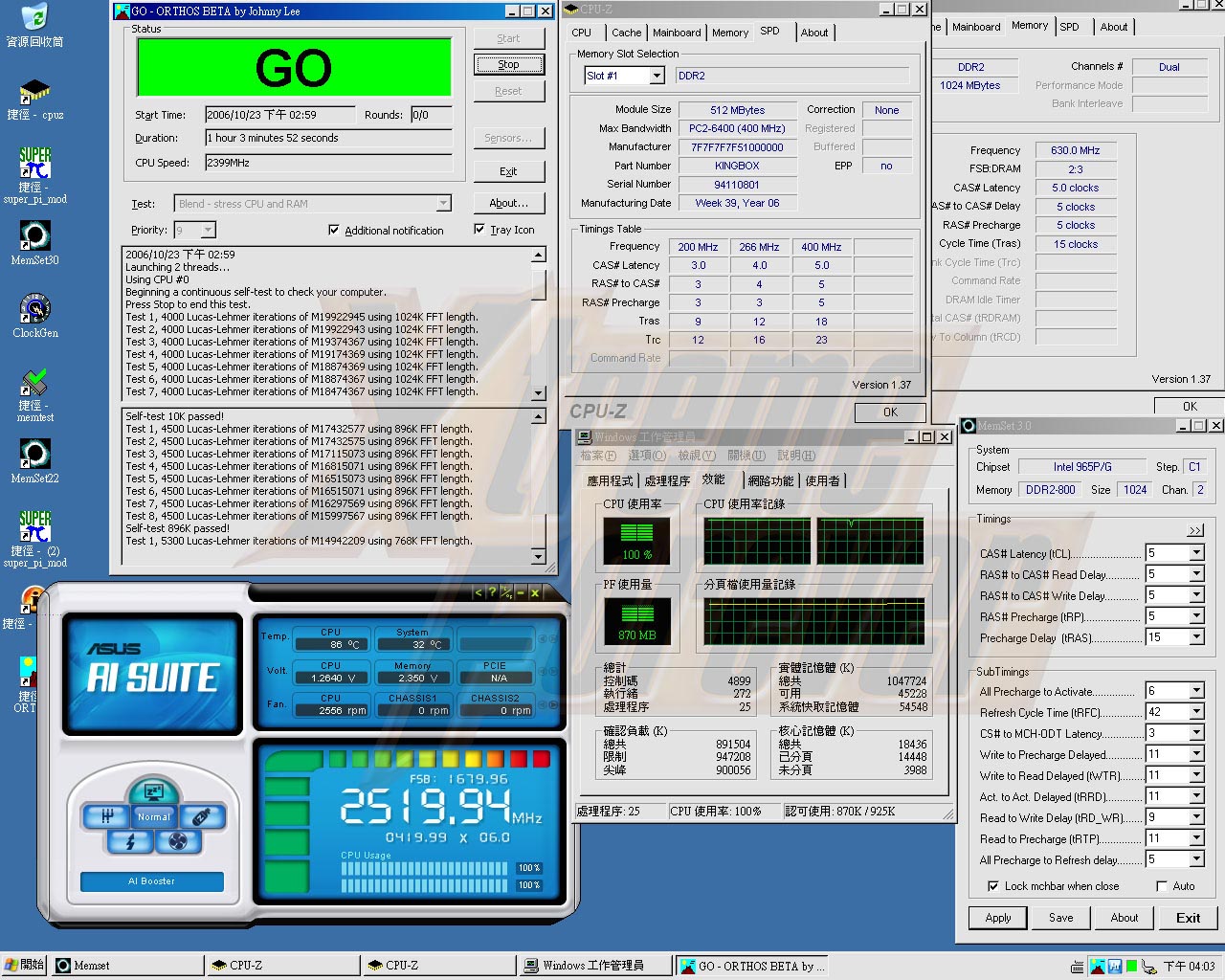Click the About button in MemSet

coord(1125,918)
